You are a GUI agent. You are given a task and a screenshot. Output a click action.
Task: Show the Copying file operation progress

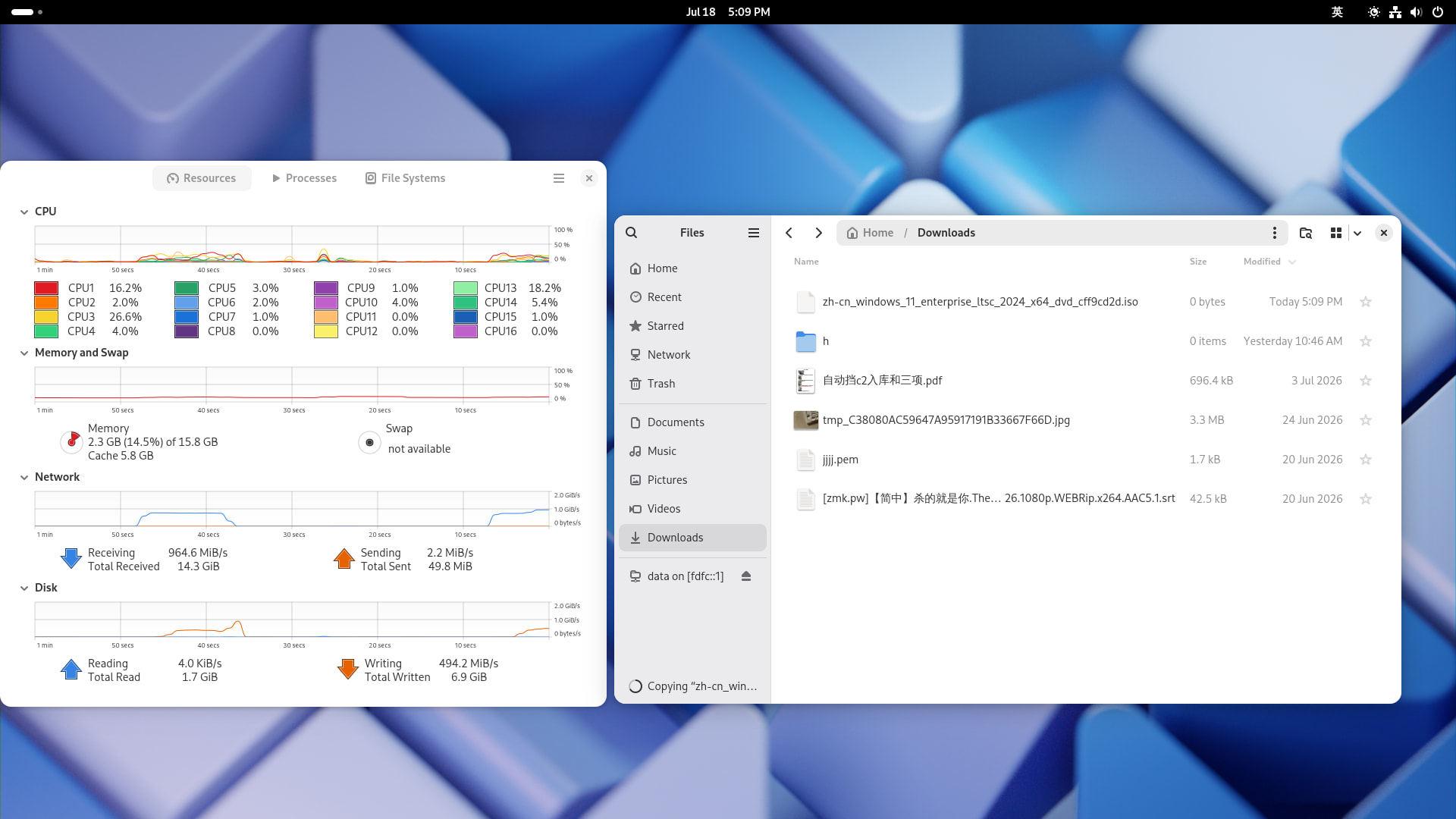tap(692, 686)
